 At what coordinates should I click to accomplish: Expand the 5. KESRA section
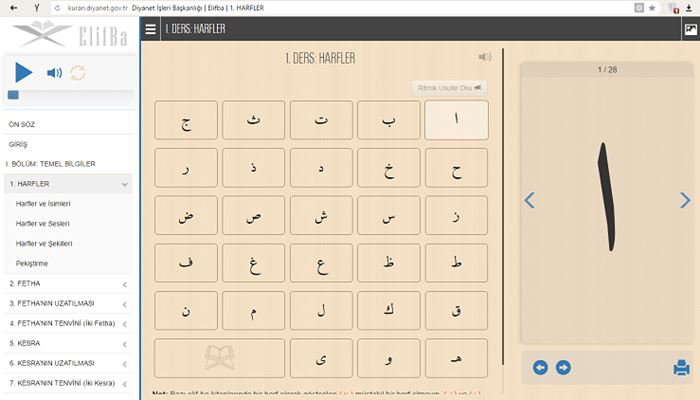pos(125,342)
